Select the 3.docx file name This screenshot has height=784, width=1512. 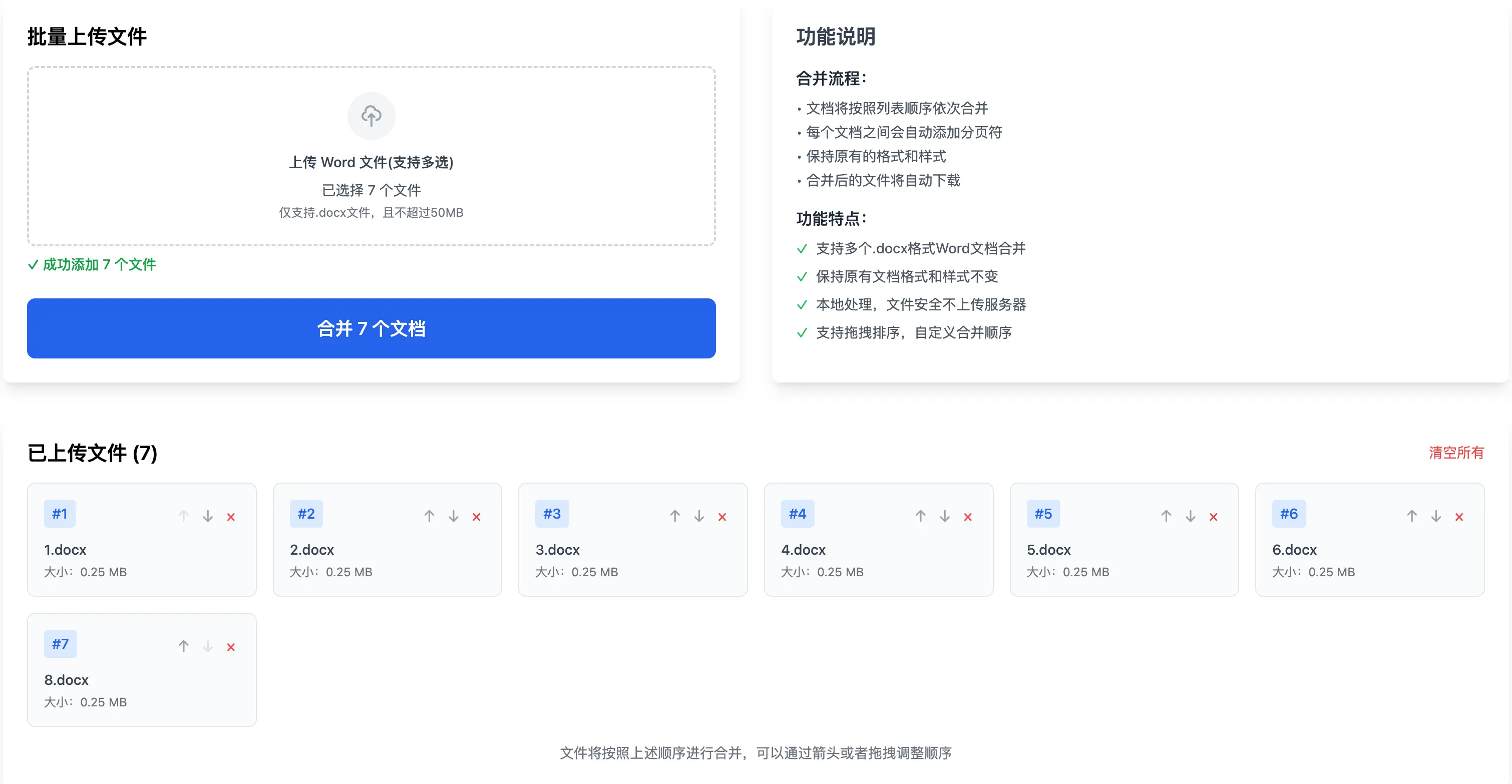tap(558, 550)
